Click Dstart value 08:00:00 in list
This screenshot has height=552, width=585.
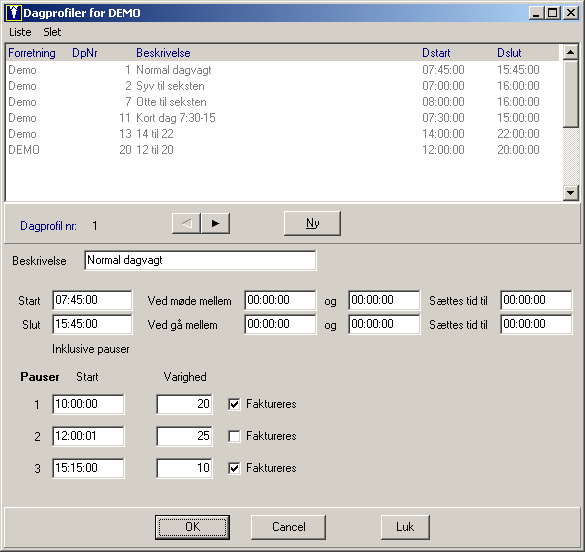tap(443, 102)
